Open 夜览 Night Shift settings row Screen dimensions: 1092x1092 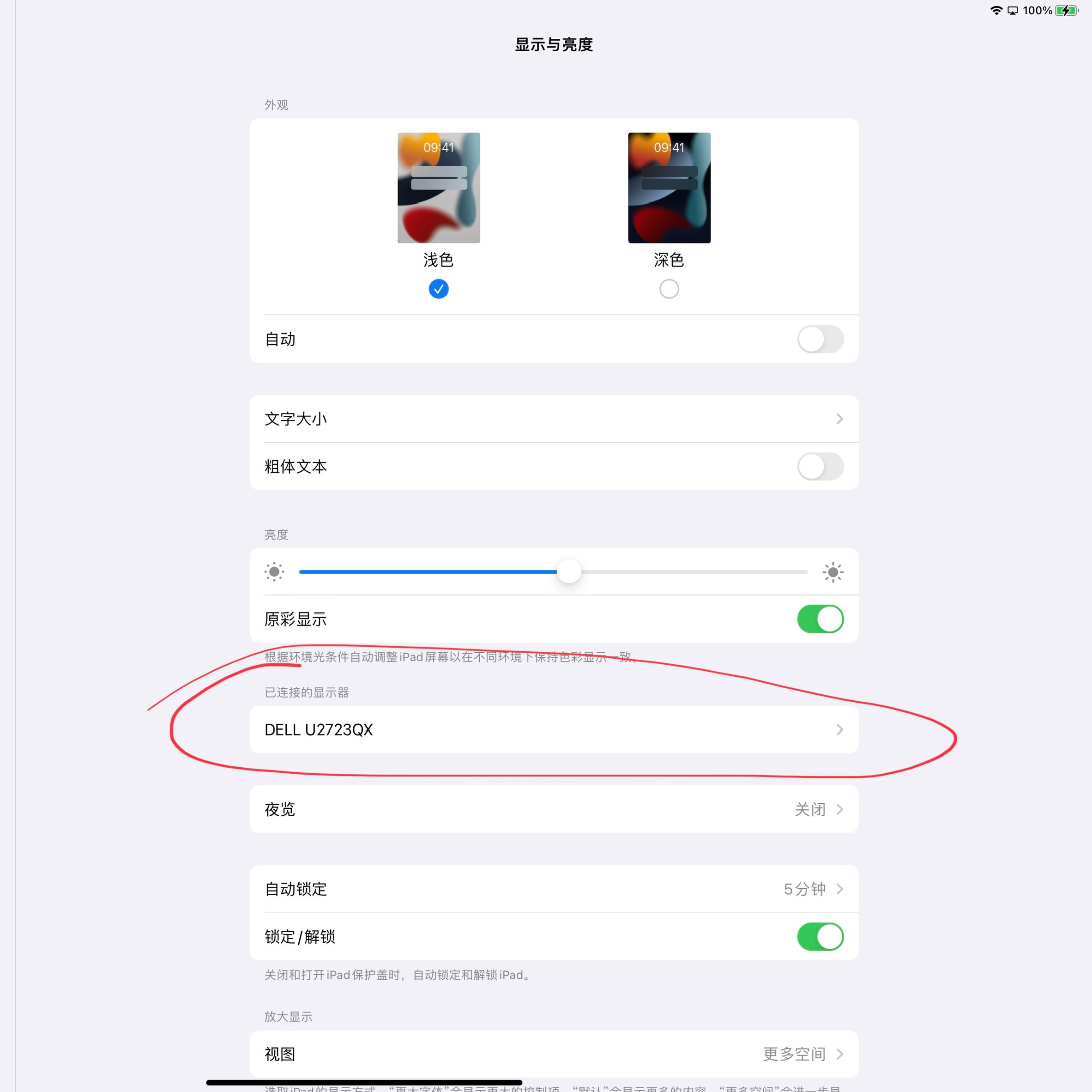554,809
